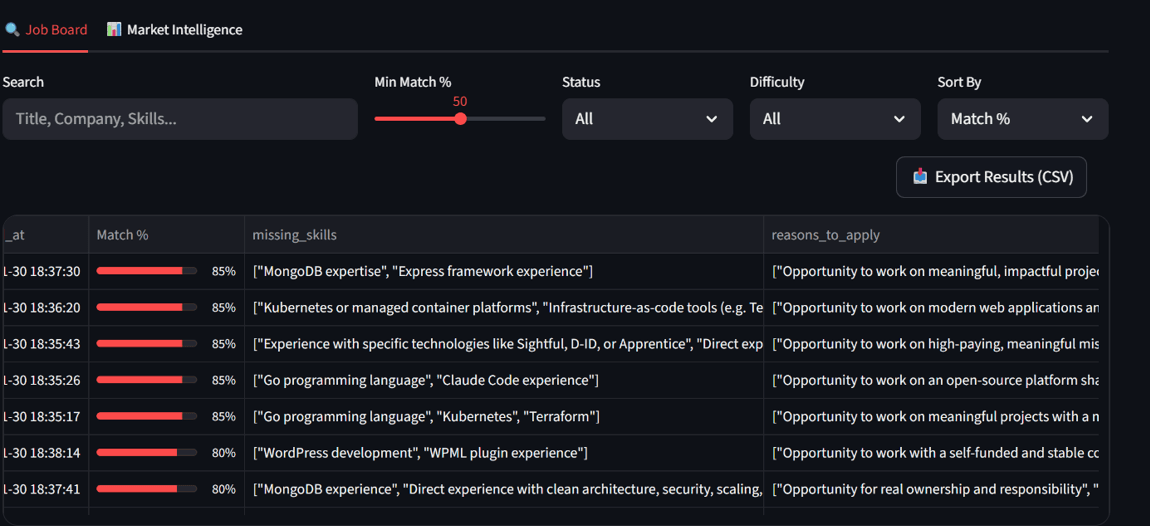Select the cell with timestamp 18:38:14
Image resolution: width=1150 pixels, height=526 pixels.
pyautogui.click(x=45, y=453)
